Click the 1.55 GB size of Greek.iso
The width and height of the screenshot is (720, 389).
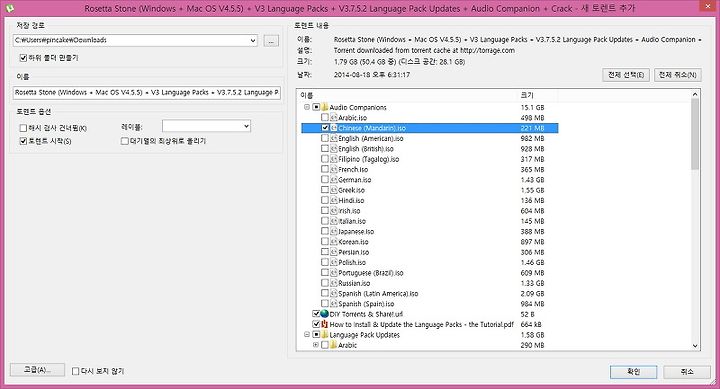point(532,190)
